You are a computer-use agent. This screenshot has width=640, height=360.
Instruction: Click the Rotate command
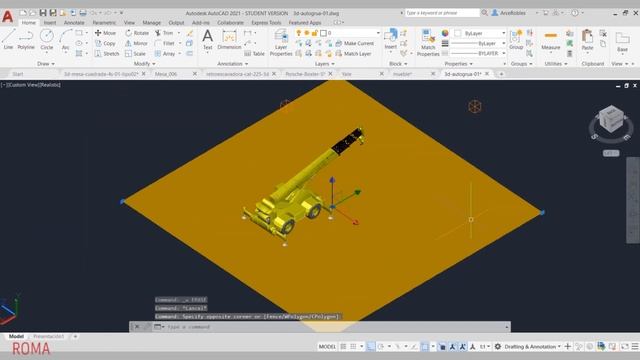pyautogui.click(x=137, y=33)
